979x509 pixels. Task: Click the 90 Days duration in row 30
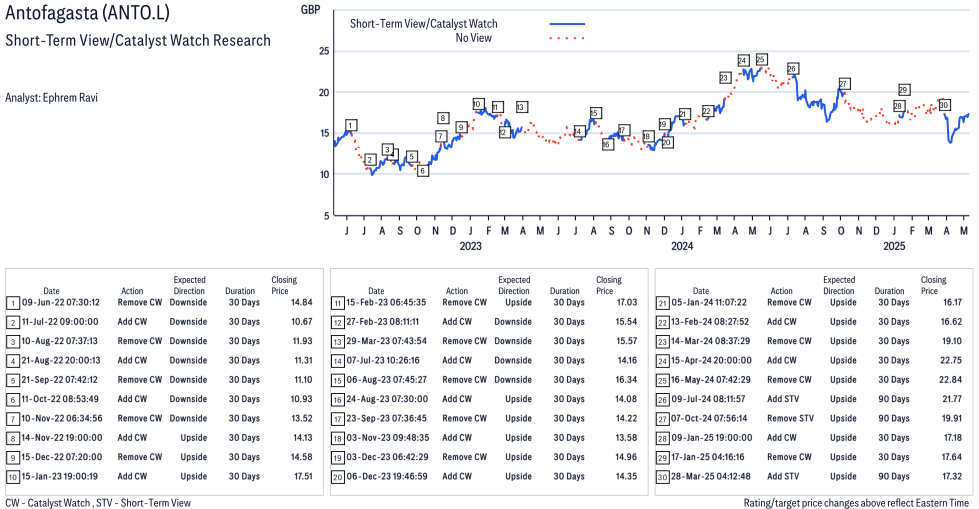(893, 477)
